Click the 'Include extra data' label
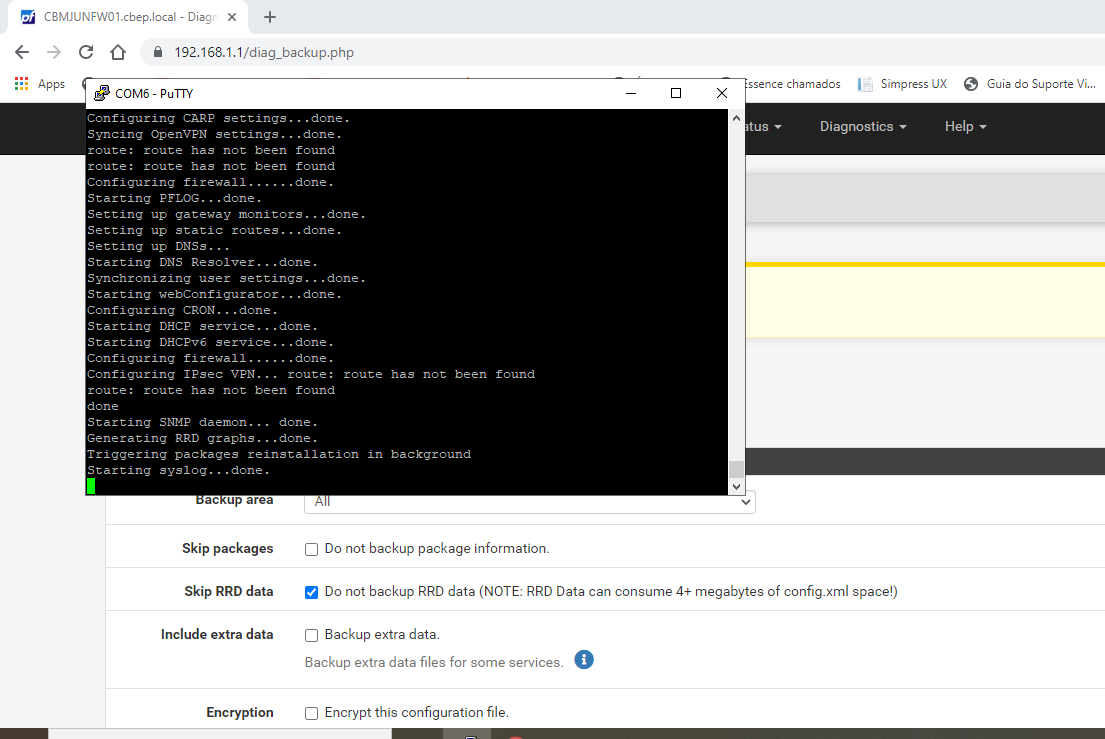 (x=217, y=634)
